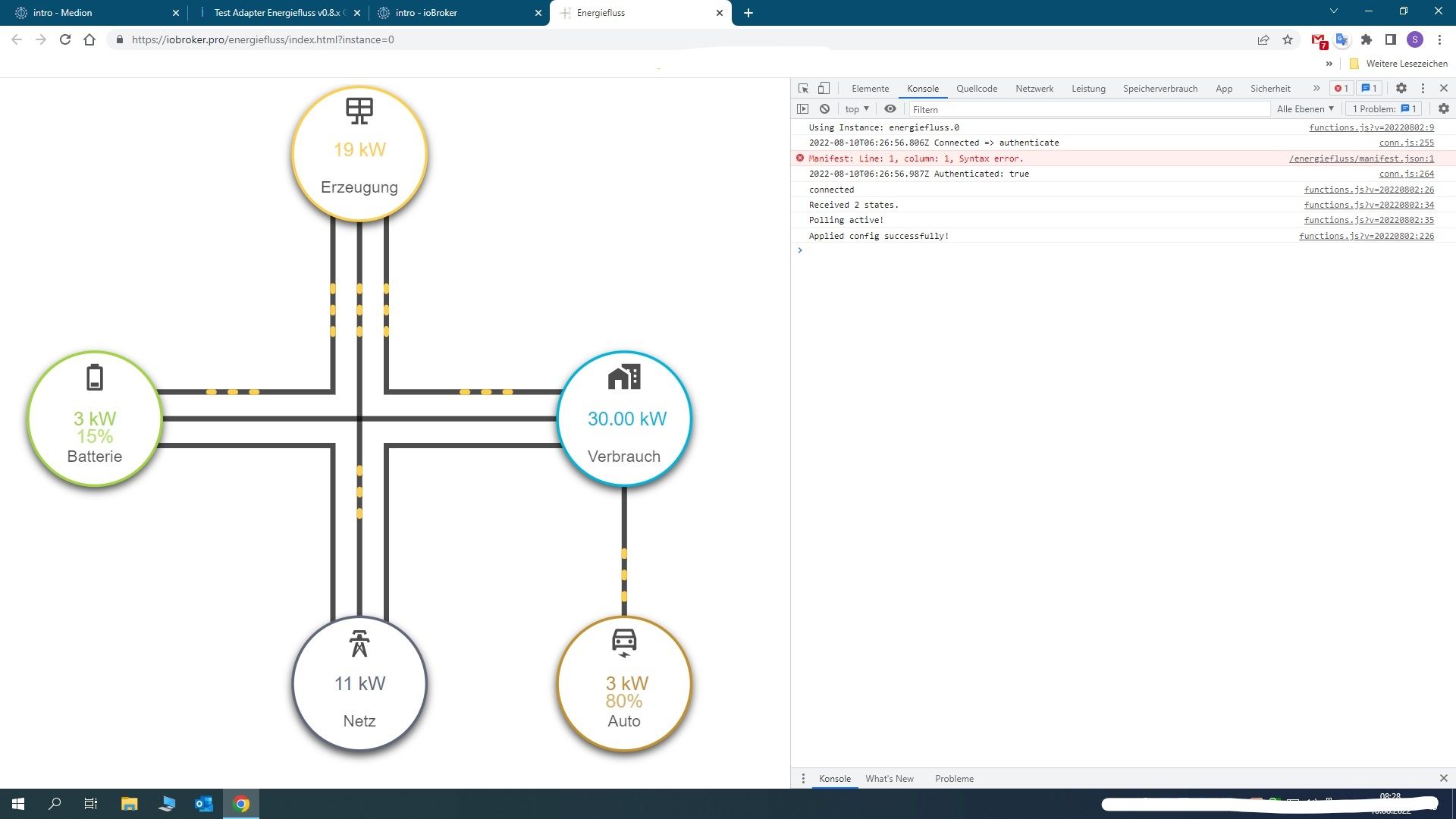
Task: Open the Windows Start menu
Action: (18, 804)
